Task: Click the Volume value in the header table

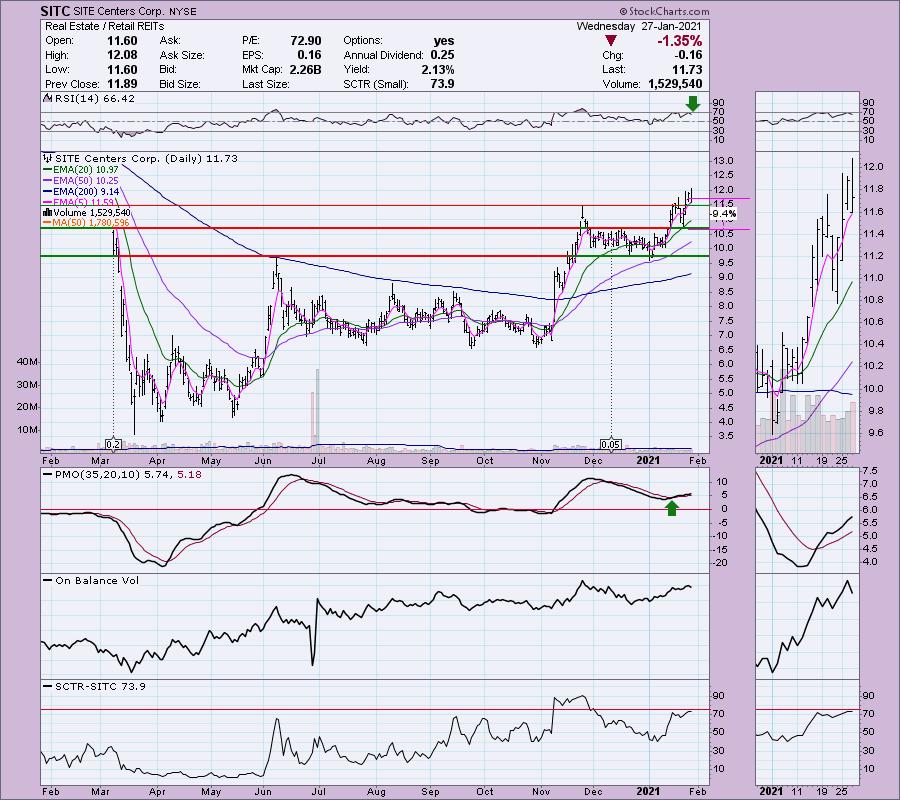Action: 675,84
